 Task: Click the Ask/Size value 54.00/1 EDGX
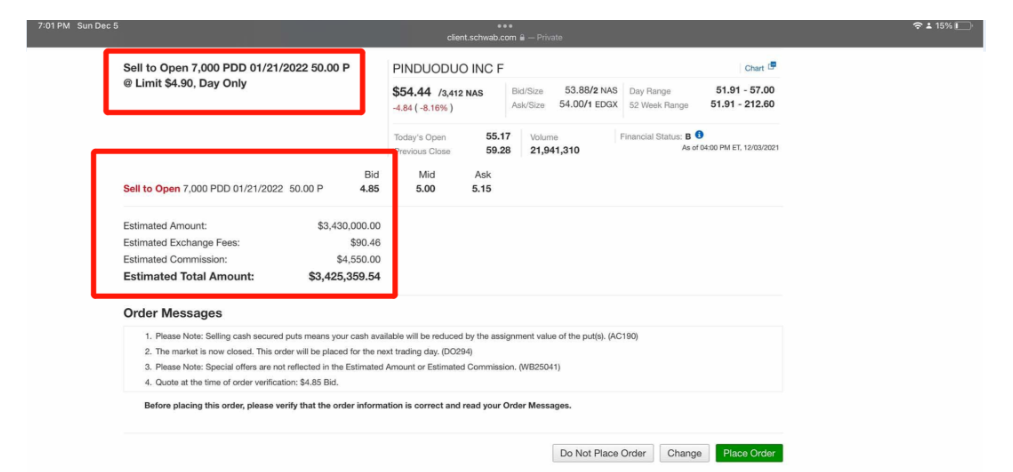click(x=588, y=105)
